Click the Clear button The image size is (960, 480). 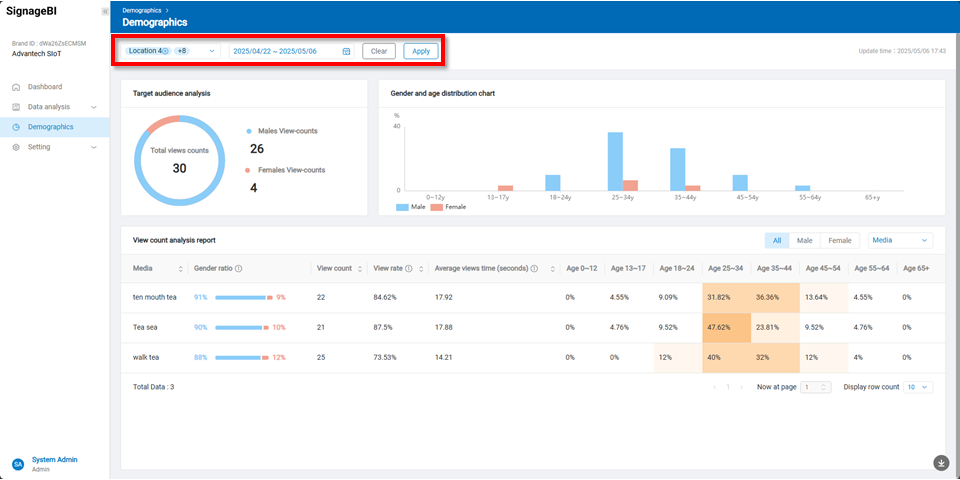pyautogui.click(x=379, y=51)
